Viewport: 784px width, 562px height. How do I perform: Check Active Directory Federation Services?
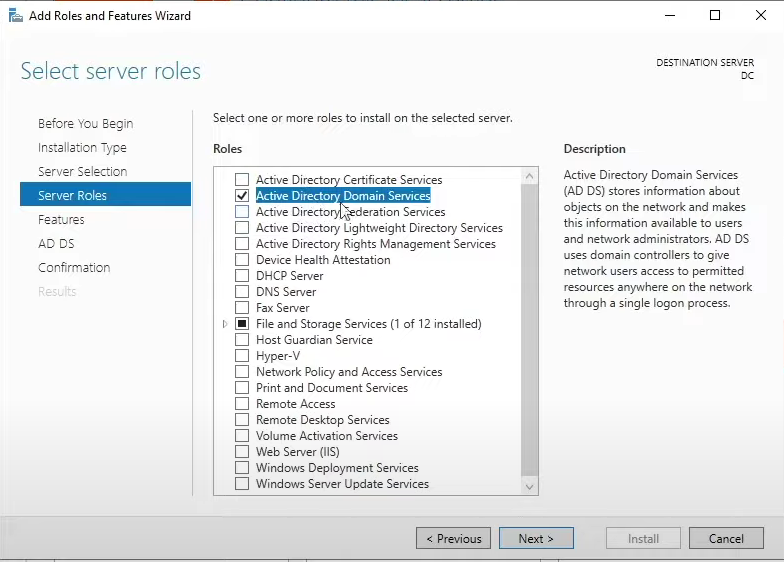point(242,212)
